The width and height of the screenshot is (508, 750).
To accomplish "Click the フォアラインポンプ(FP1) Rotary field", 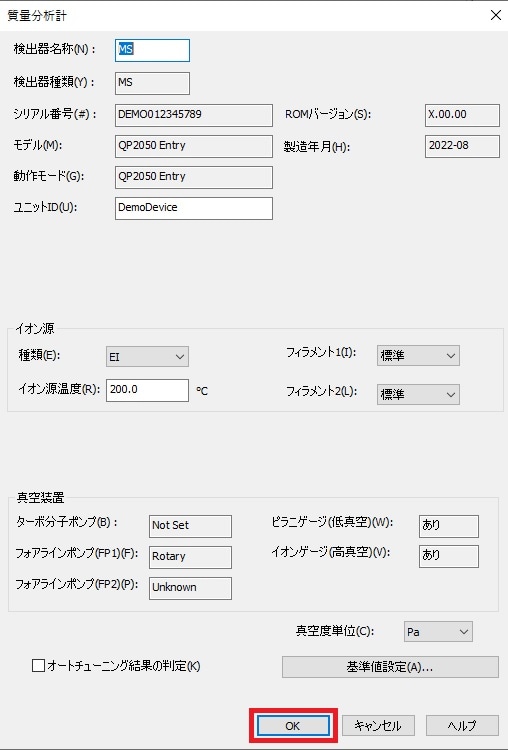I will (190, 557).
